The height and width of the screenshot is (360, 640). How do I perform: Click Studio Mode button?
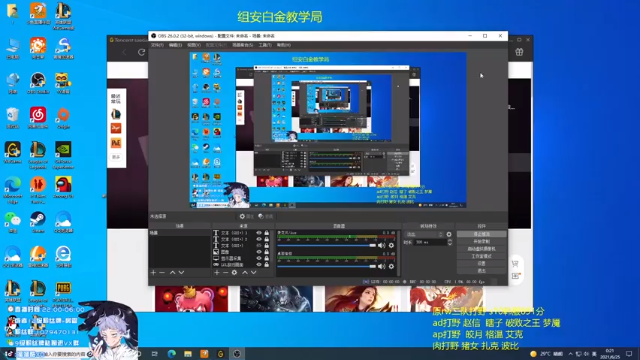[x=482, y=256]
